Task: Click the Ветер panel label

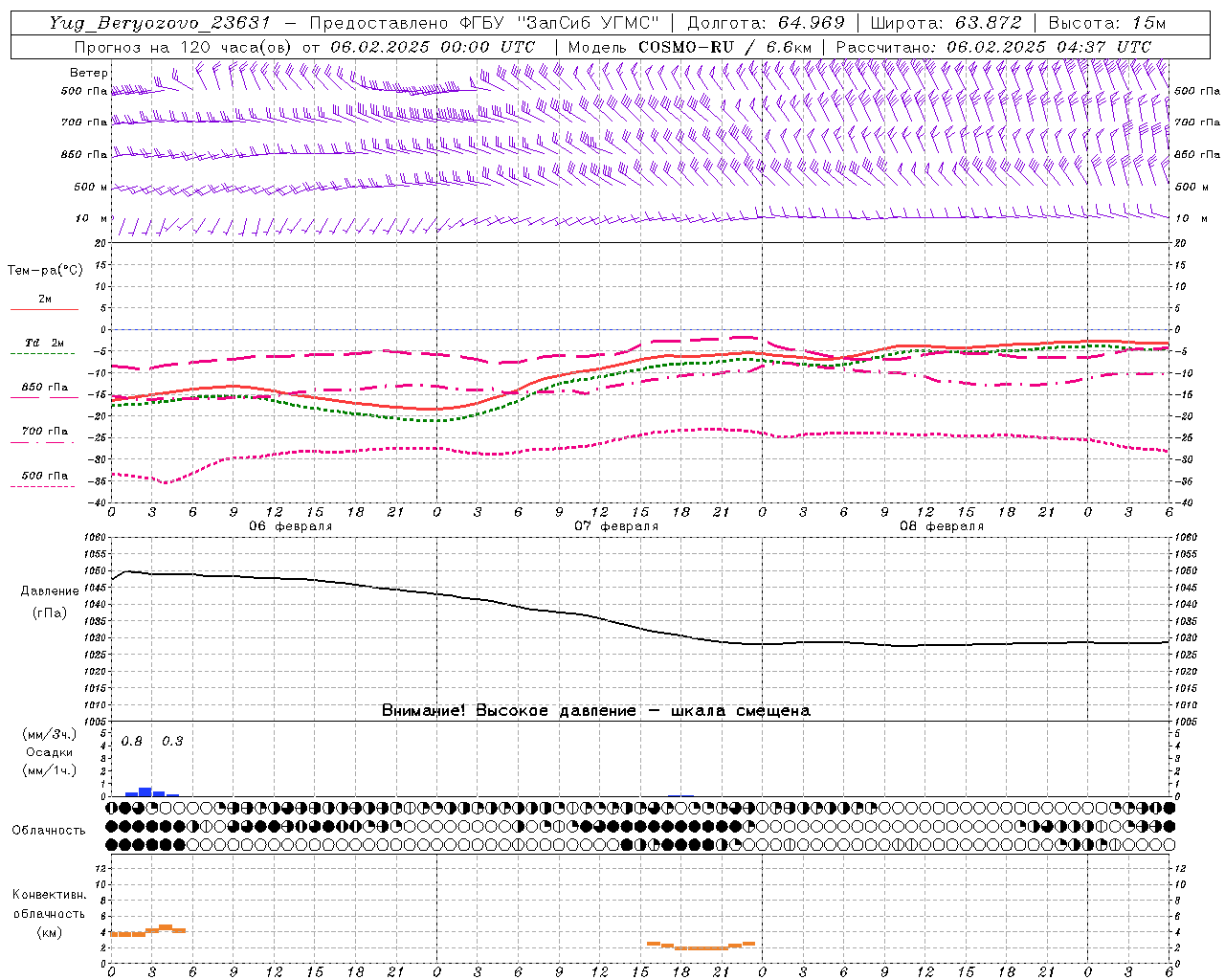Action: tap(89, 73)
